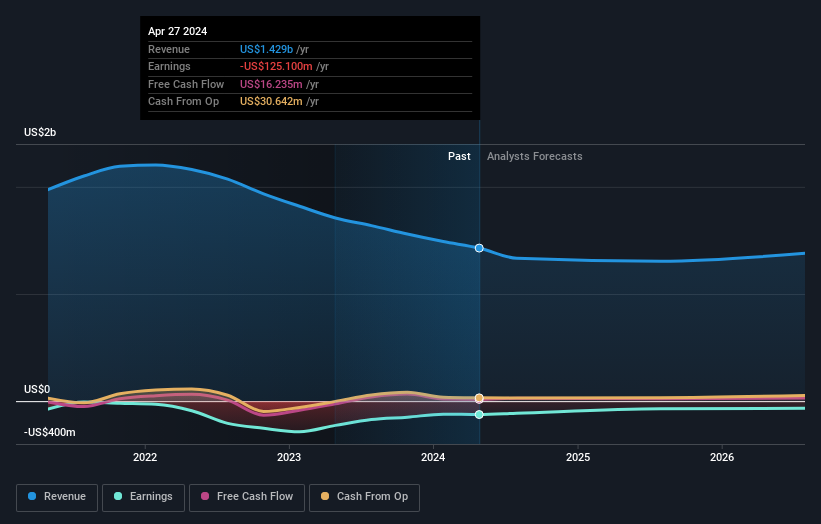Click the 2023 x-axis label

(289, 457)
